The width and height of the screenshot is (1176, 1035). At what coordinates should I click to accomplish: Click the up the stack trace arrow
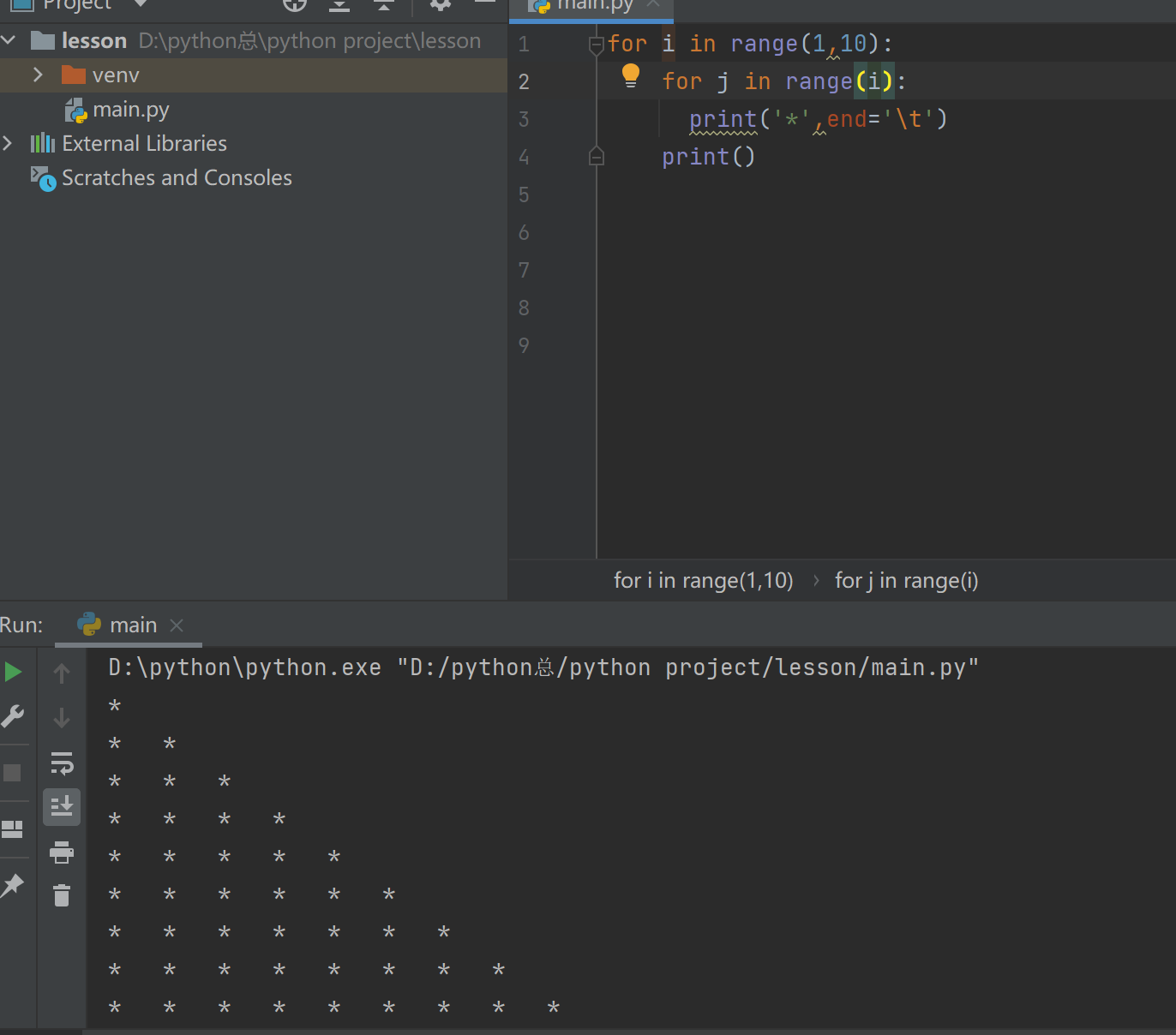point(62,673)
